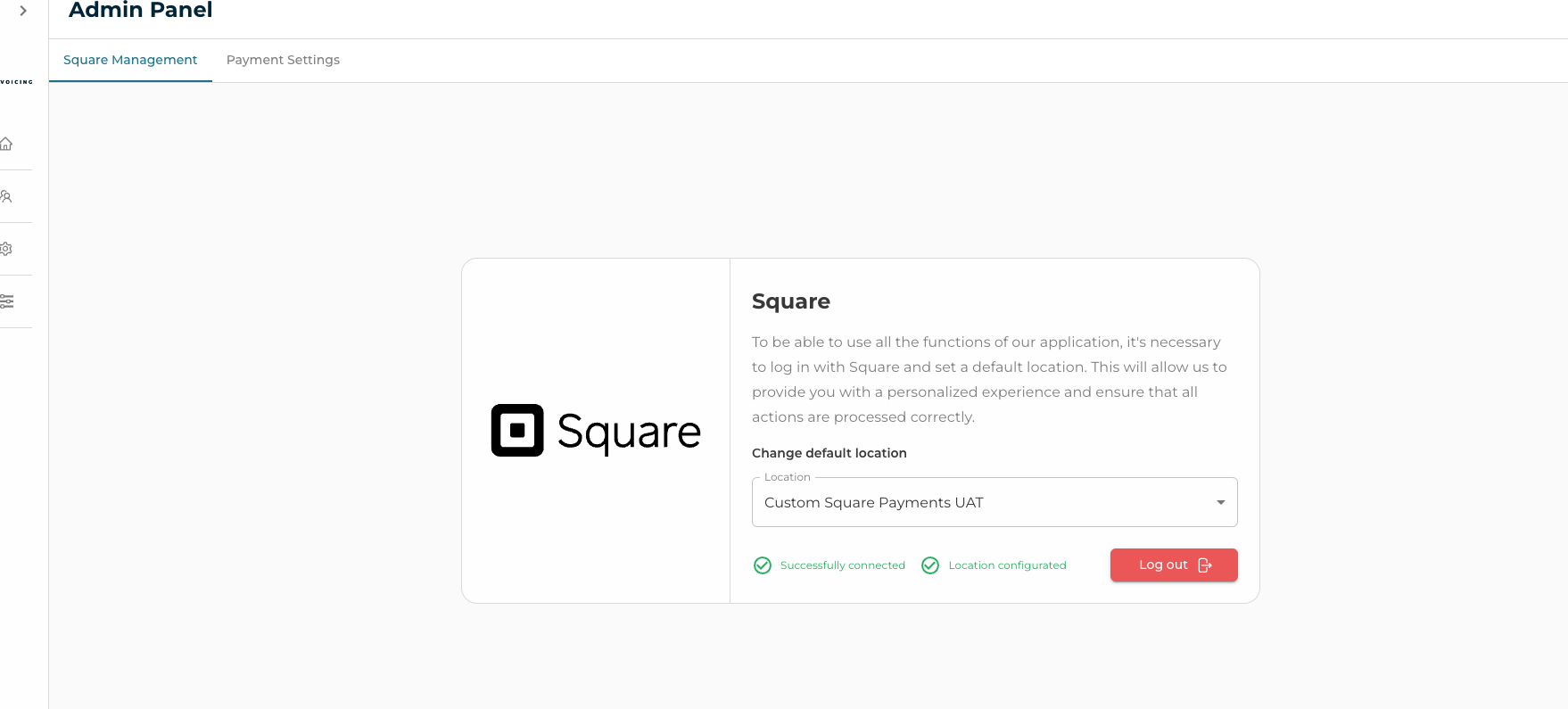Click the 'Change default location' label

(x=829, y=453)
